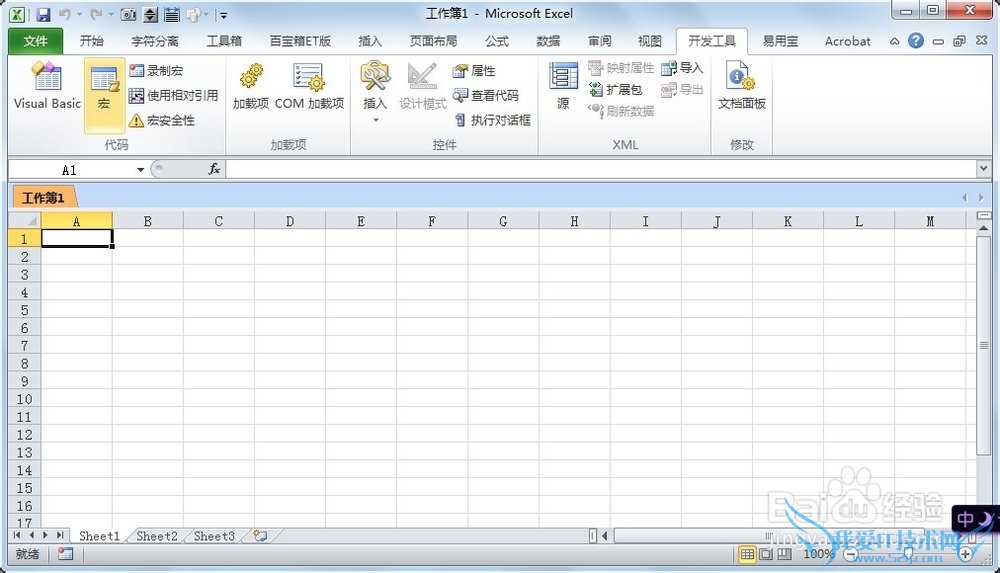Click Select All corner button
This screenshot has width=1000, height=573.
25,221
